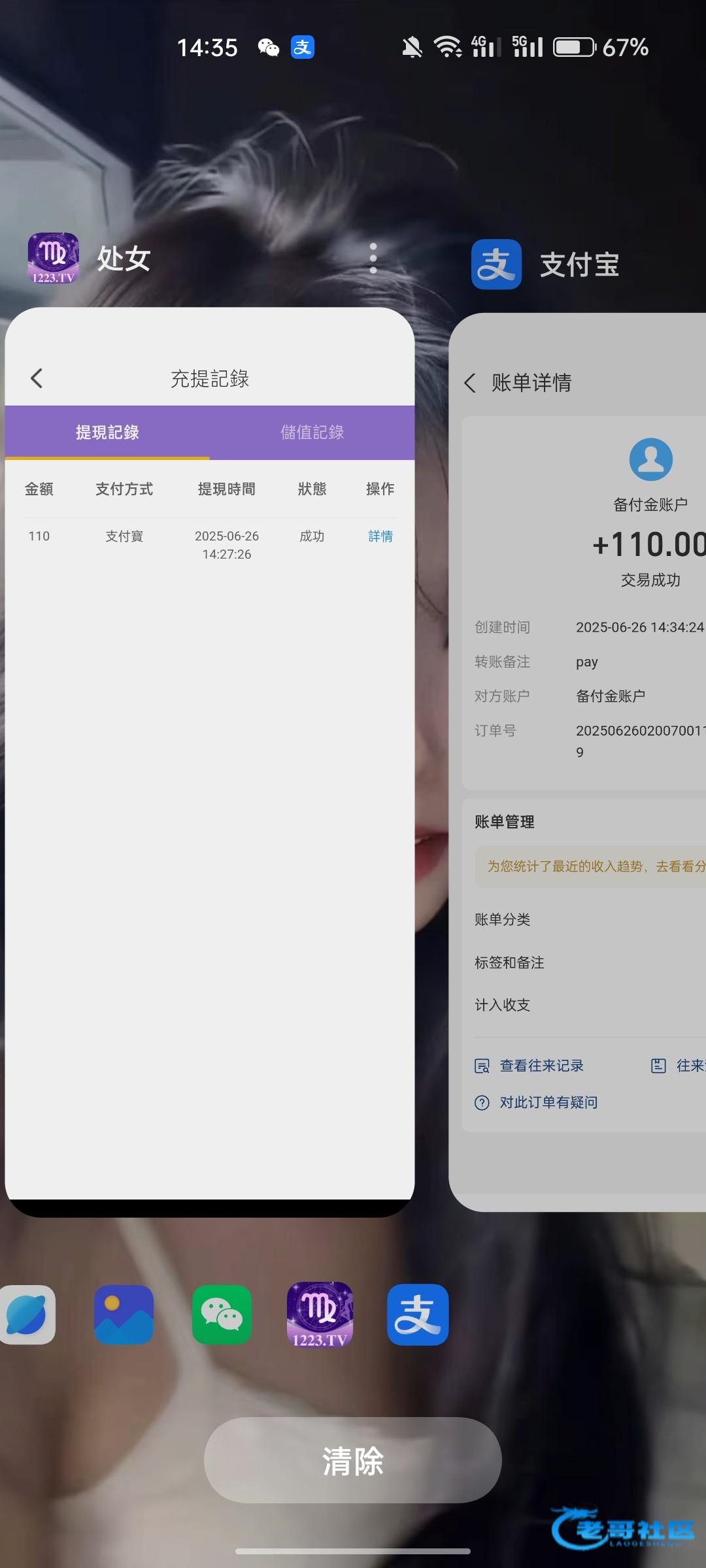Open 詳情 link for 110 withdrawal
The width and height of the screenshot is (706, 1568).
point(380,536)
